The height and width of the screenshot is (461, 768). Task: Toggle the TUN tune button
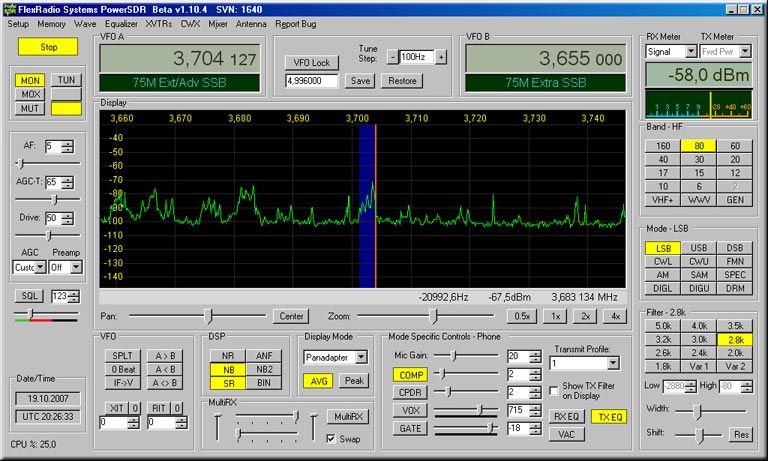(66, 80)
